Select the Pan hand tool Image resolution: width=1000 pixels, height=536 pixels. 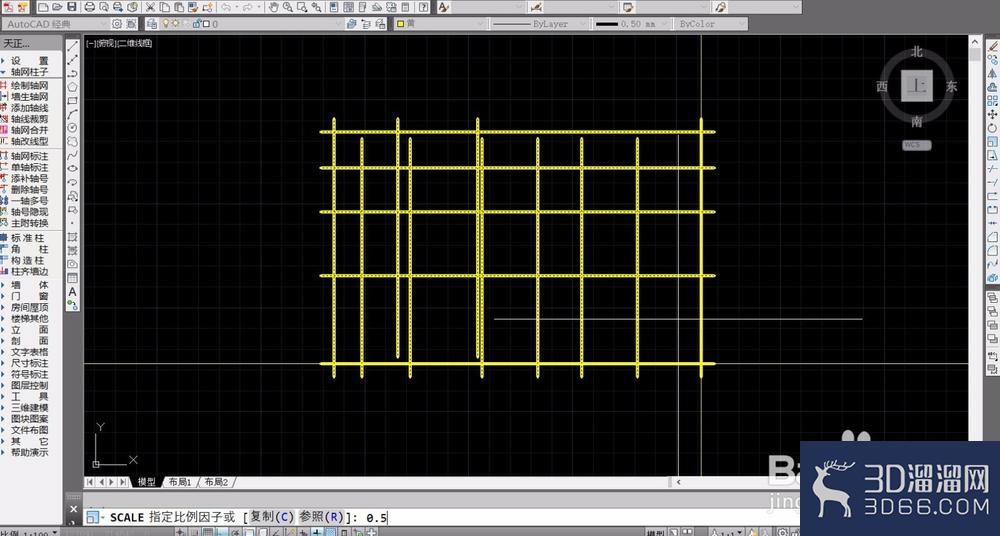[274, 7]
